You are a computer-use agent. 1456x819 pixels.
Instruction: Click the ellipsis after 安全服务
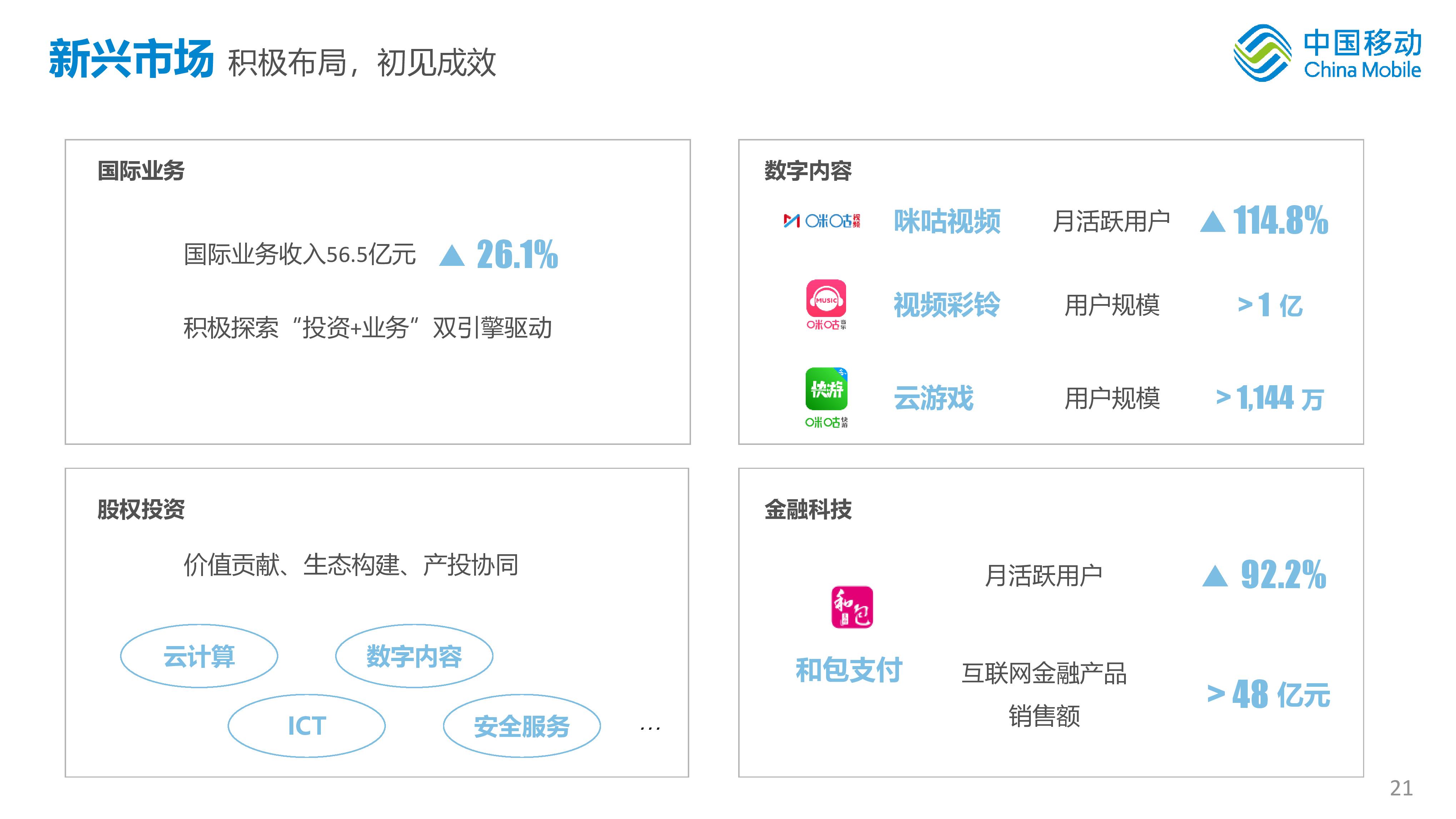[650, 729]
